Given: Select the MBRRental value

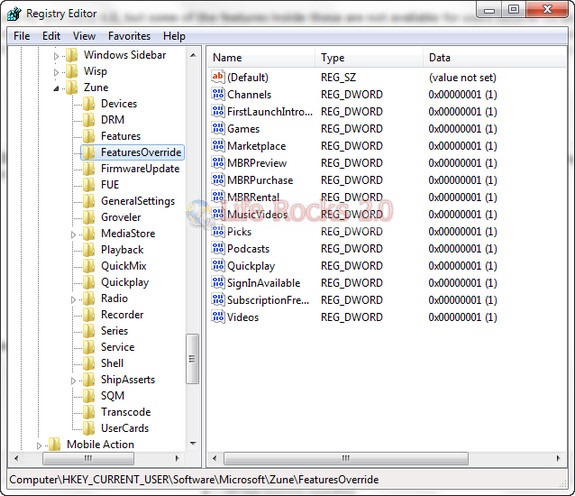Looking at the screenshot, I should 253,197.
